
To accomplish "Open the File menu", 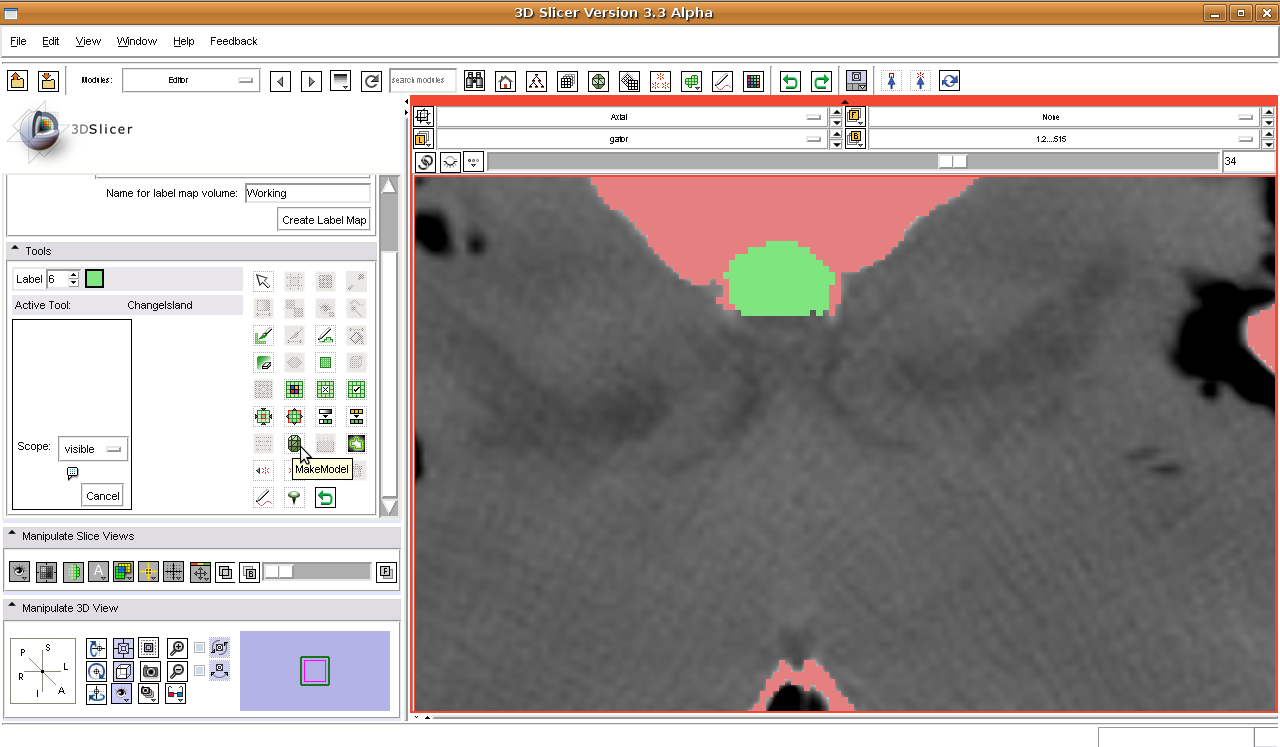I will click(x=18, y=41).
